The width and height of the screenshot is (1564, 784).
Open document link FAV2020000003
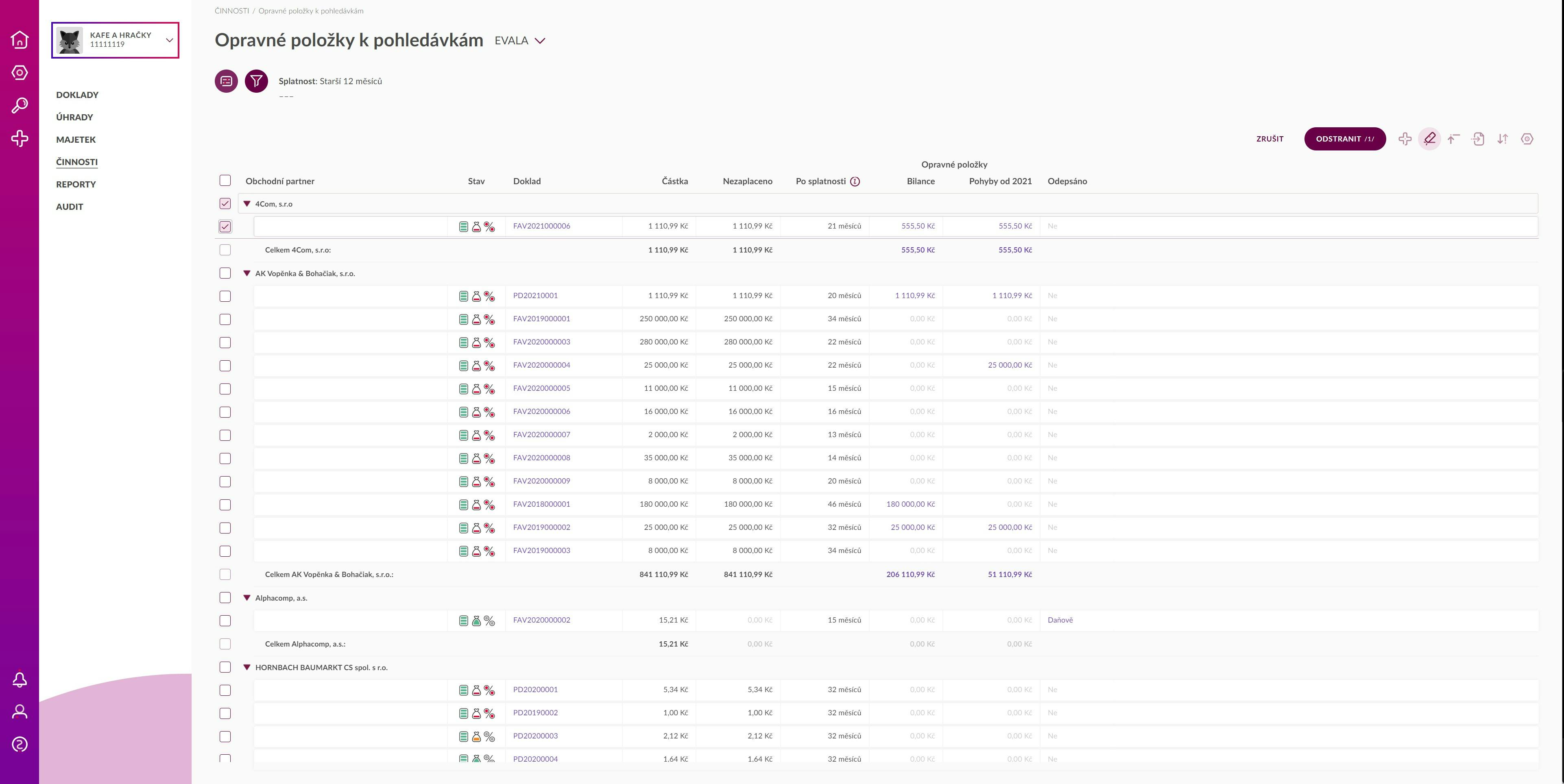click(541, 342)
